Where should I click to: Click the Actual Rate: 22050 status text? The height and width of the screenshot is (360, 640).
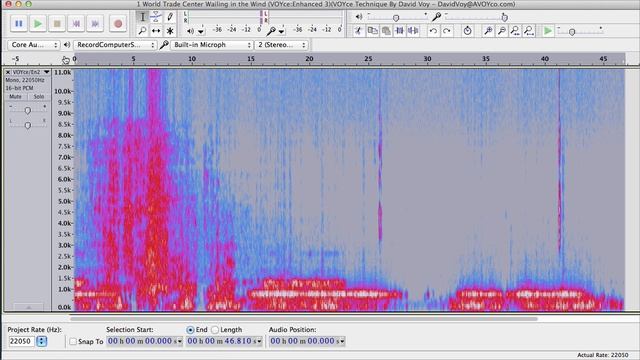pyautogui.click(x=602, y=355)
